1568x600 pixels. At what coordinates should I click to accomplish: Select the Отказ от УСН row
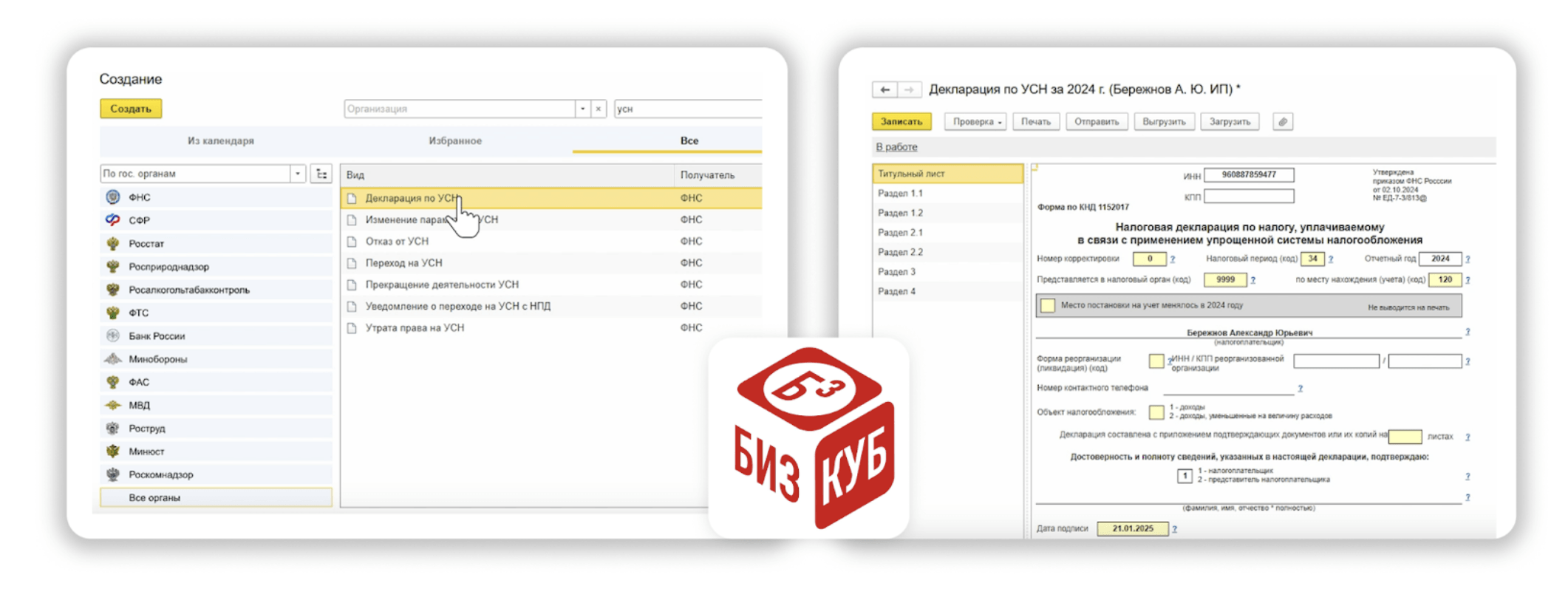(551, 242)
